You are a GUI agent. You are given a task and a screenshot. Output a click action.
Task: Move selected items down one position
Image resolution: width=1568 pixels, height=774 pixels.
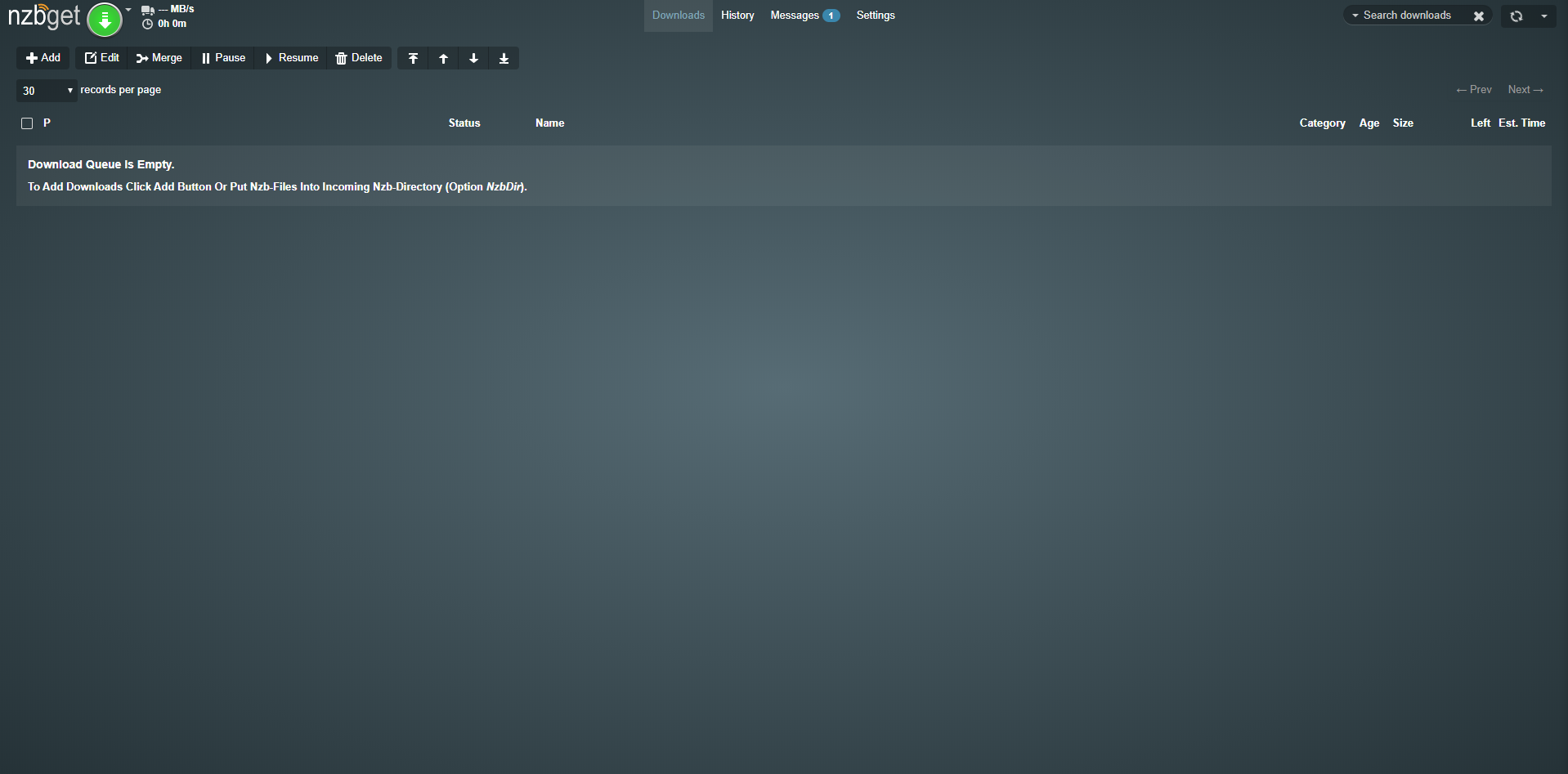click(473, 58)
